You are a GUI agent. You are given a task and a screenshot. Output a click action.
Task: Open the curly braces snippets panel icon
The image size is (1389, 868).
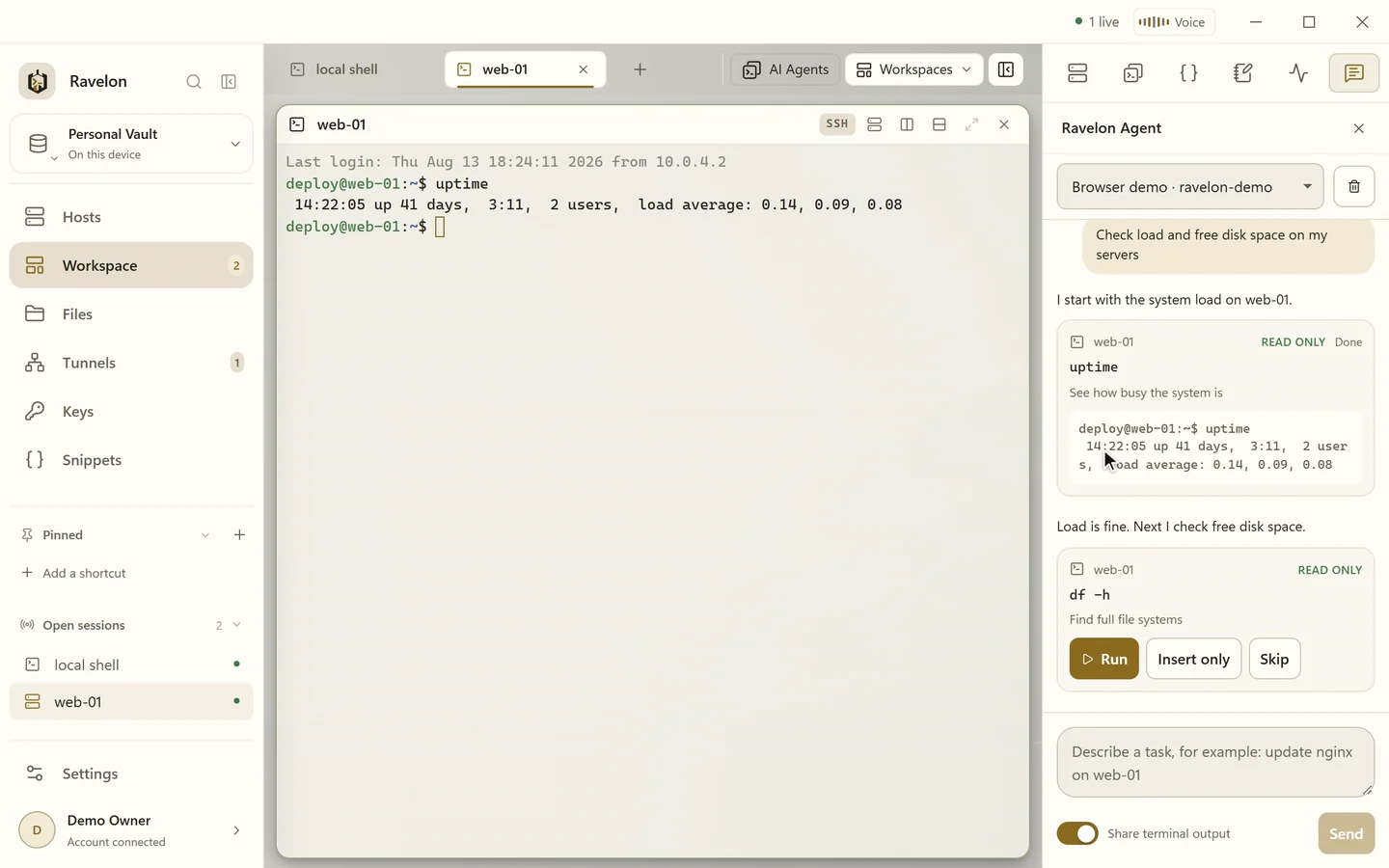[x=1188, y=73]
